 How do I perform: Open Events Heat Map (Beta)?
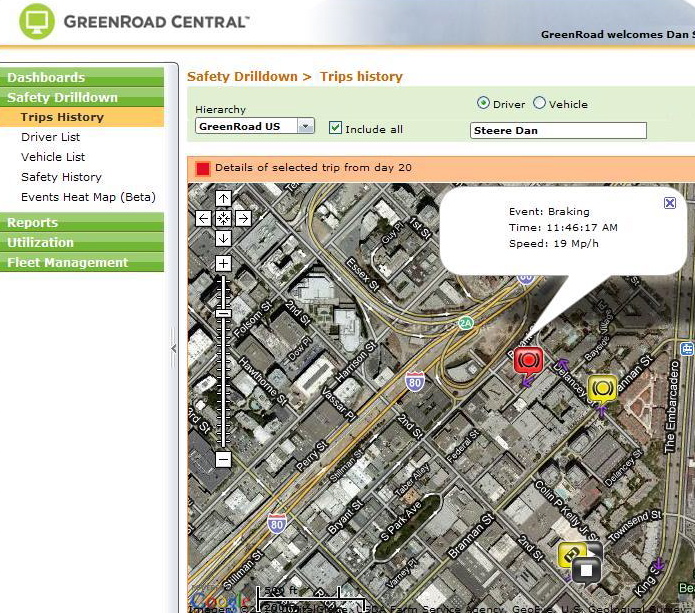88,197
